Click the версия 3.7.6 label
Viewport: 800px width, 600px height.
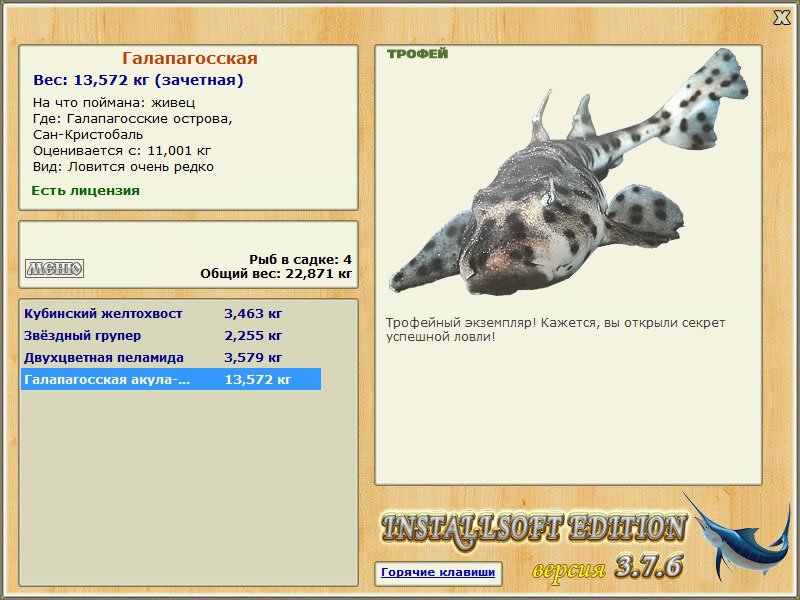pos(607,567)
